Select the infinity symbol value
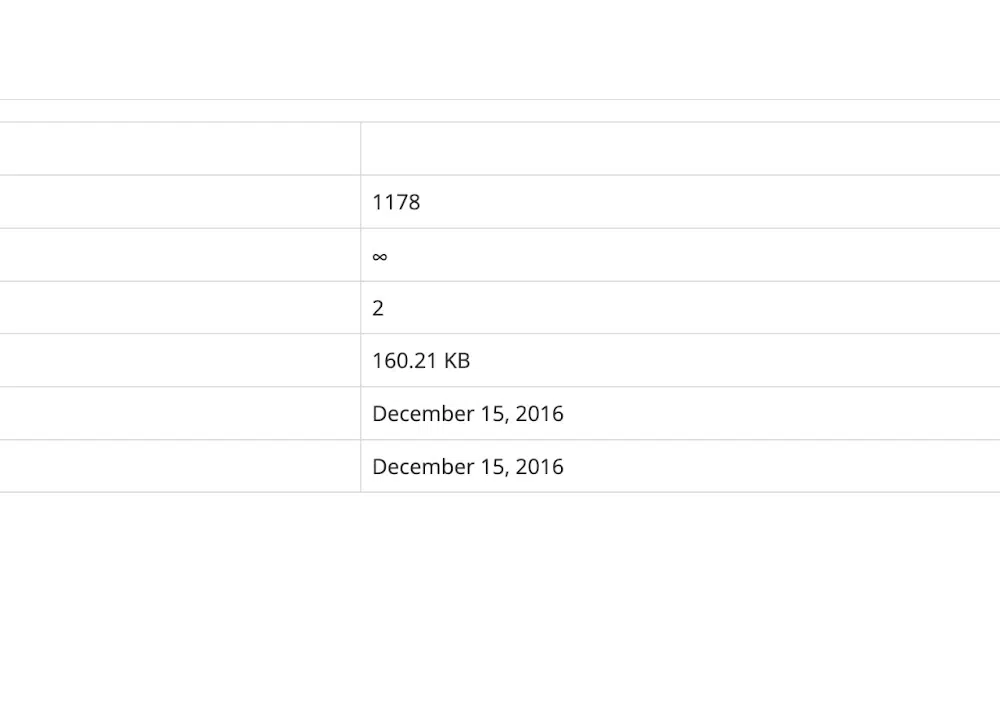The width and height of the screenshot is (1000, 728). pos(379,256)
